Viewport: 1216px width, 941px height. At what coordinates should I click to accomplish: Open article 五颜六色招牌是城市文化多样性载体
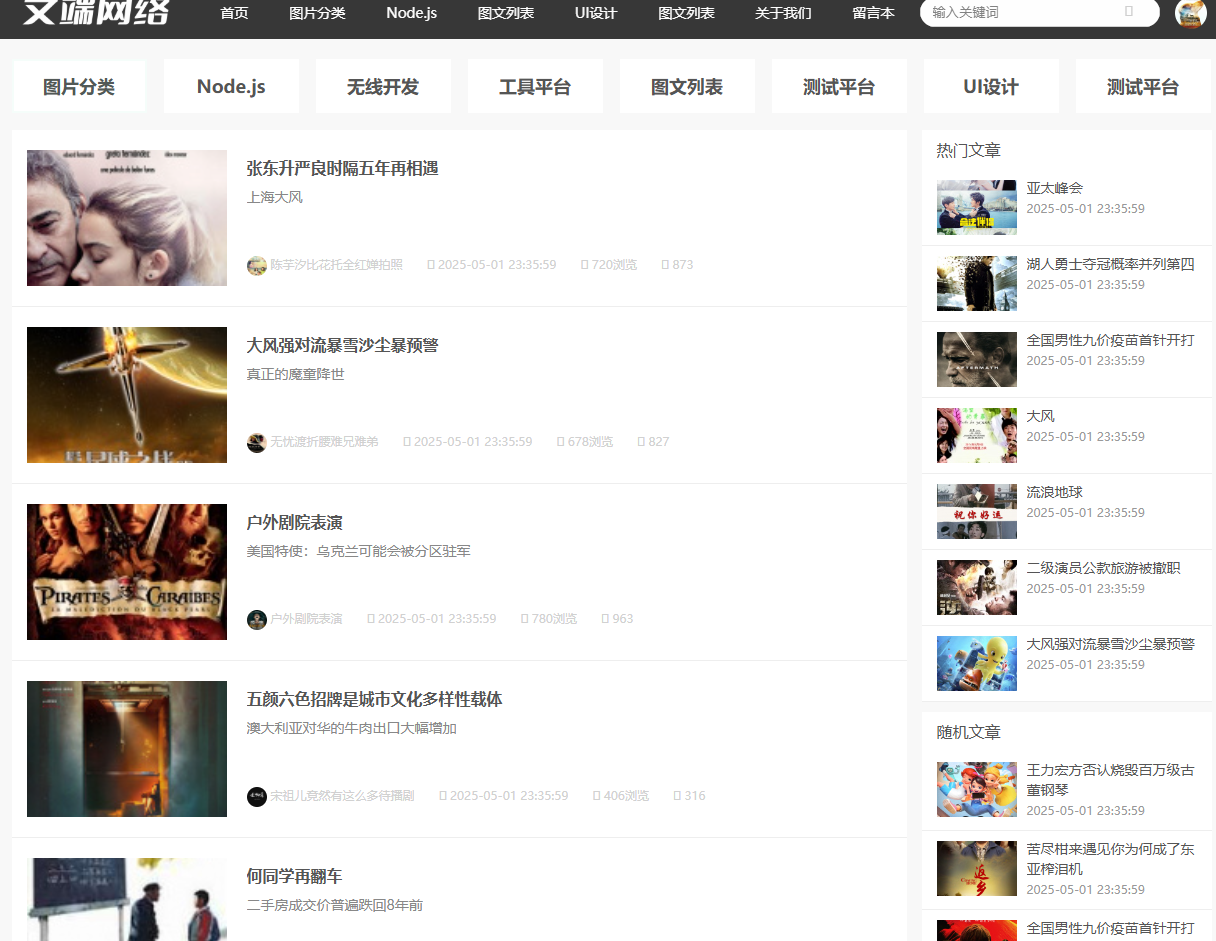375,699
